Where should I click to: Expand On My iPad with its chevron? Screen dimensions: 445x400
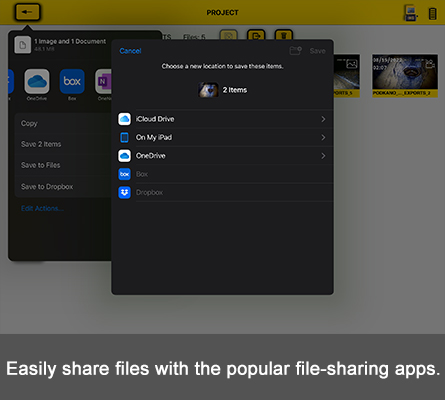point(323,137)
